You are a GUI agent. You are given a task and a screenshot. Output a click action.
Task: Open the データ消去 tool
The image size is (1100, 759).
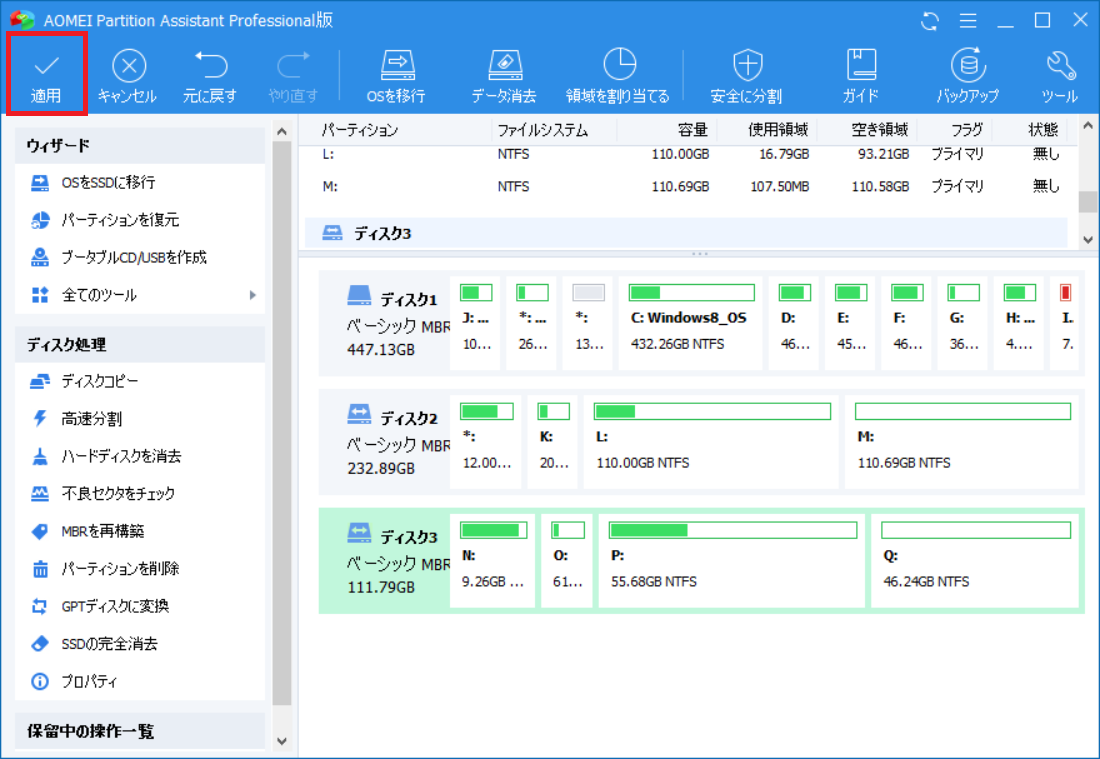504,76
